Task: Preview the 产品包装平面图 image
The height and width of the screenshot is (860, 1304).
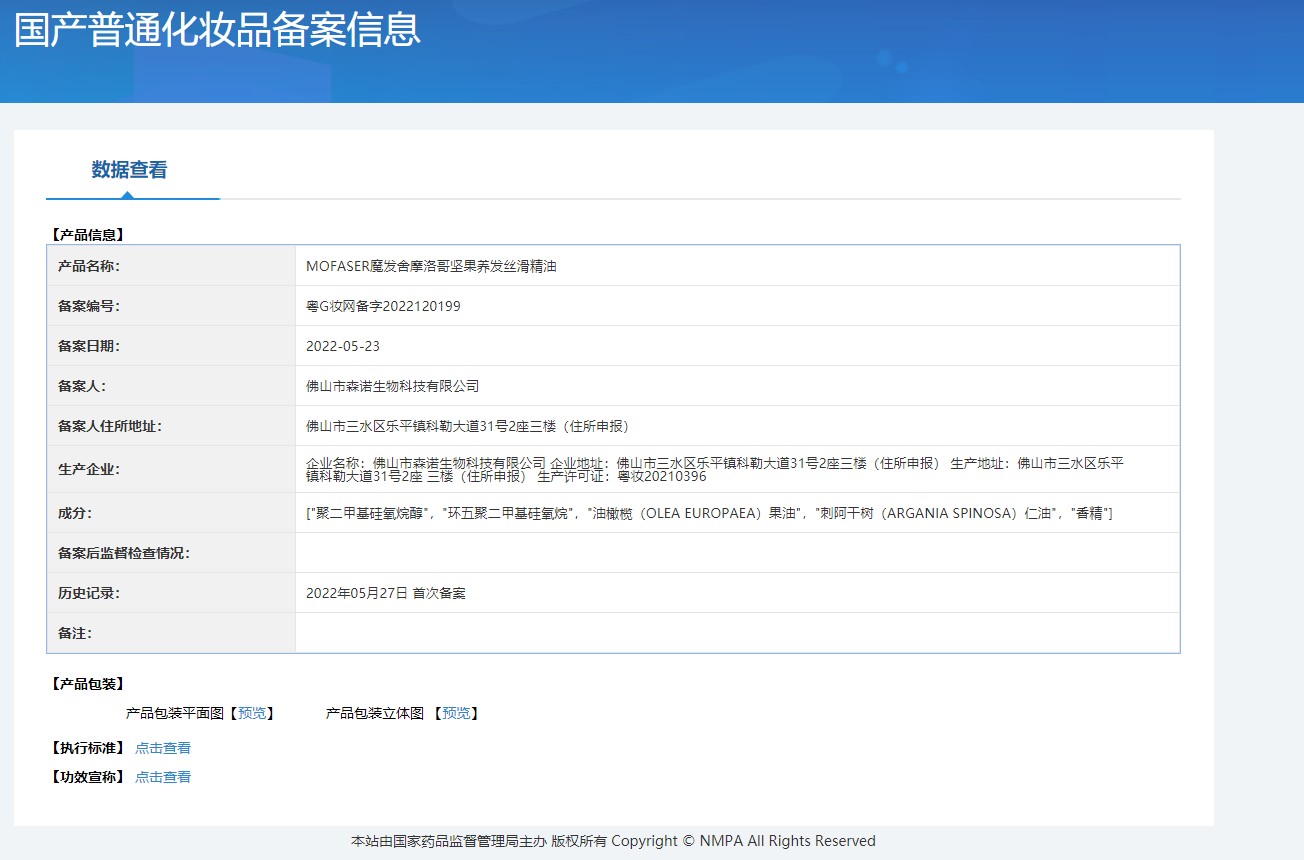Action: (x=252, y=713)
